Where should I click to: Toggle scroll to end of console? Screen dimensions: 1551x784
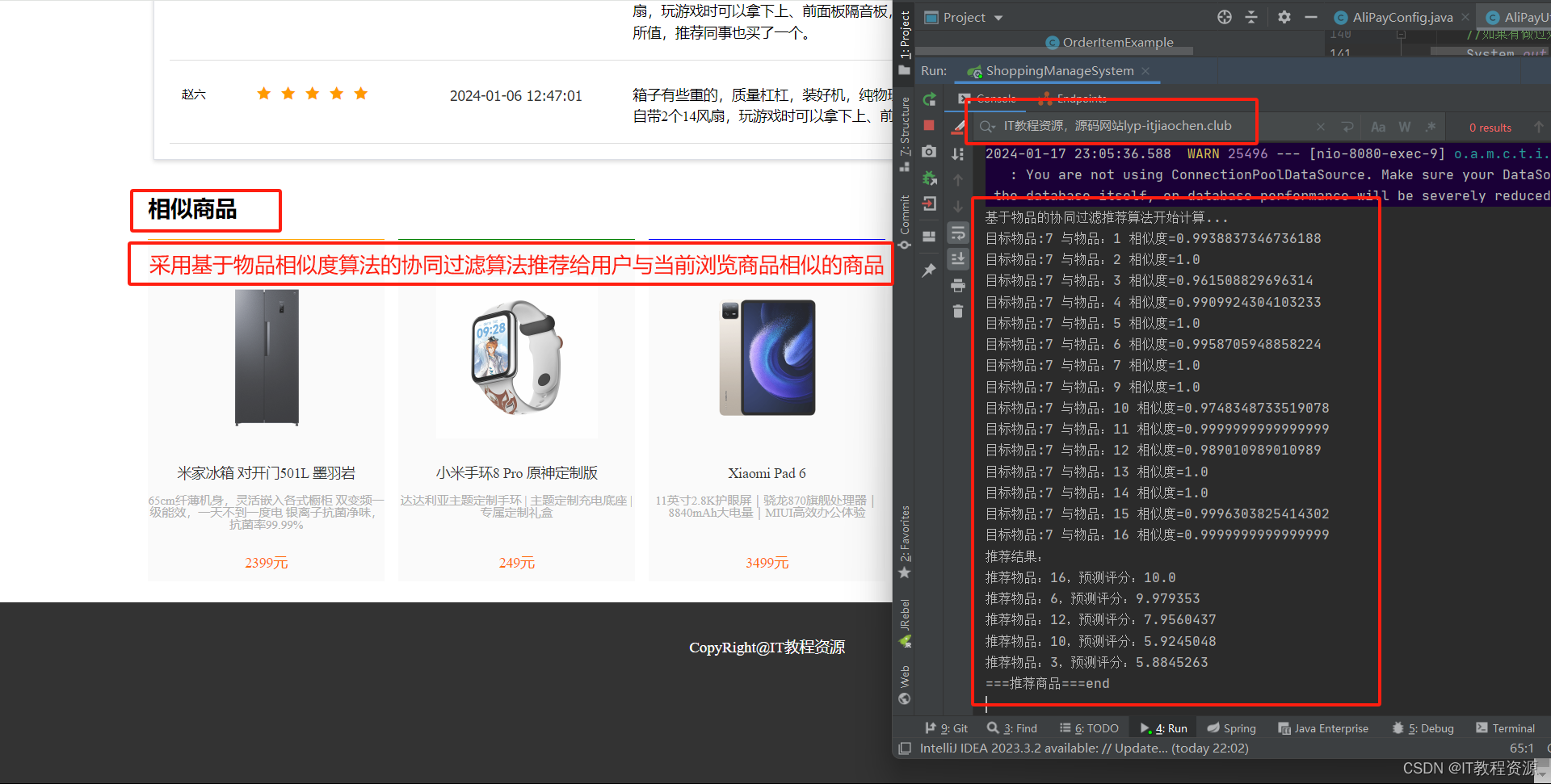click(x=958, y=258)
